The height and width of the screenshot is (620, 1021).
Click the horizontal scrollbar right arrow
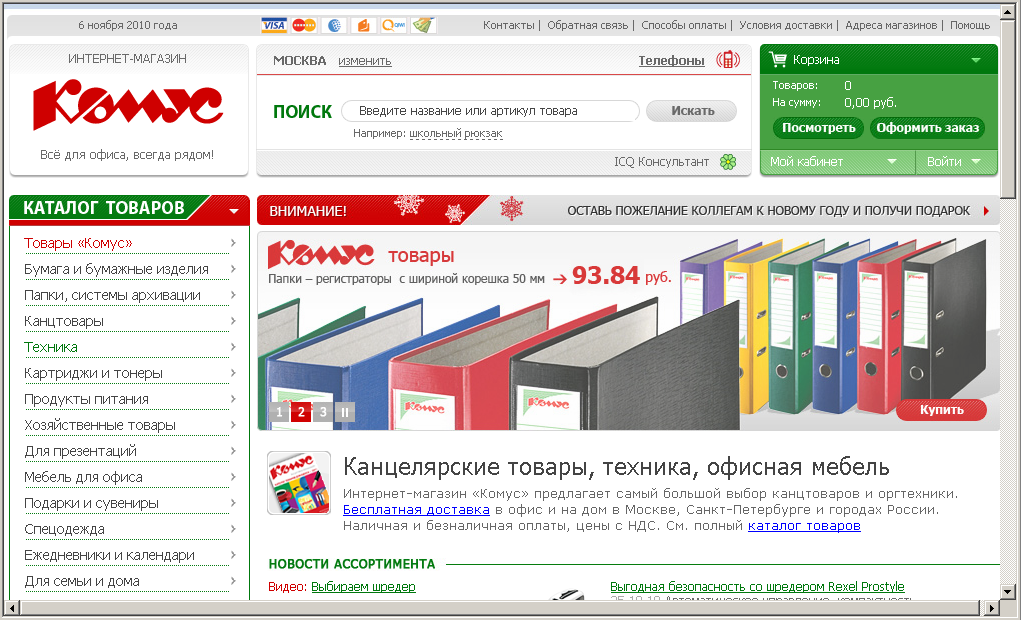(x=991, y=608)
